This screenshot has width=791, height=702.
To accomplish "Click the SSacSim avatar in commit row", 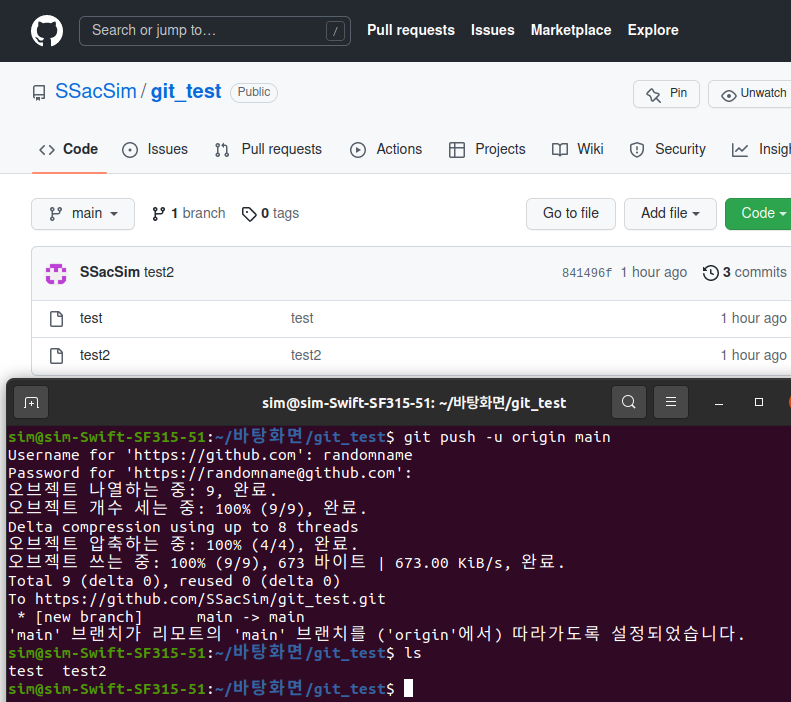I will [56, 273].
